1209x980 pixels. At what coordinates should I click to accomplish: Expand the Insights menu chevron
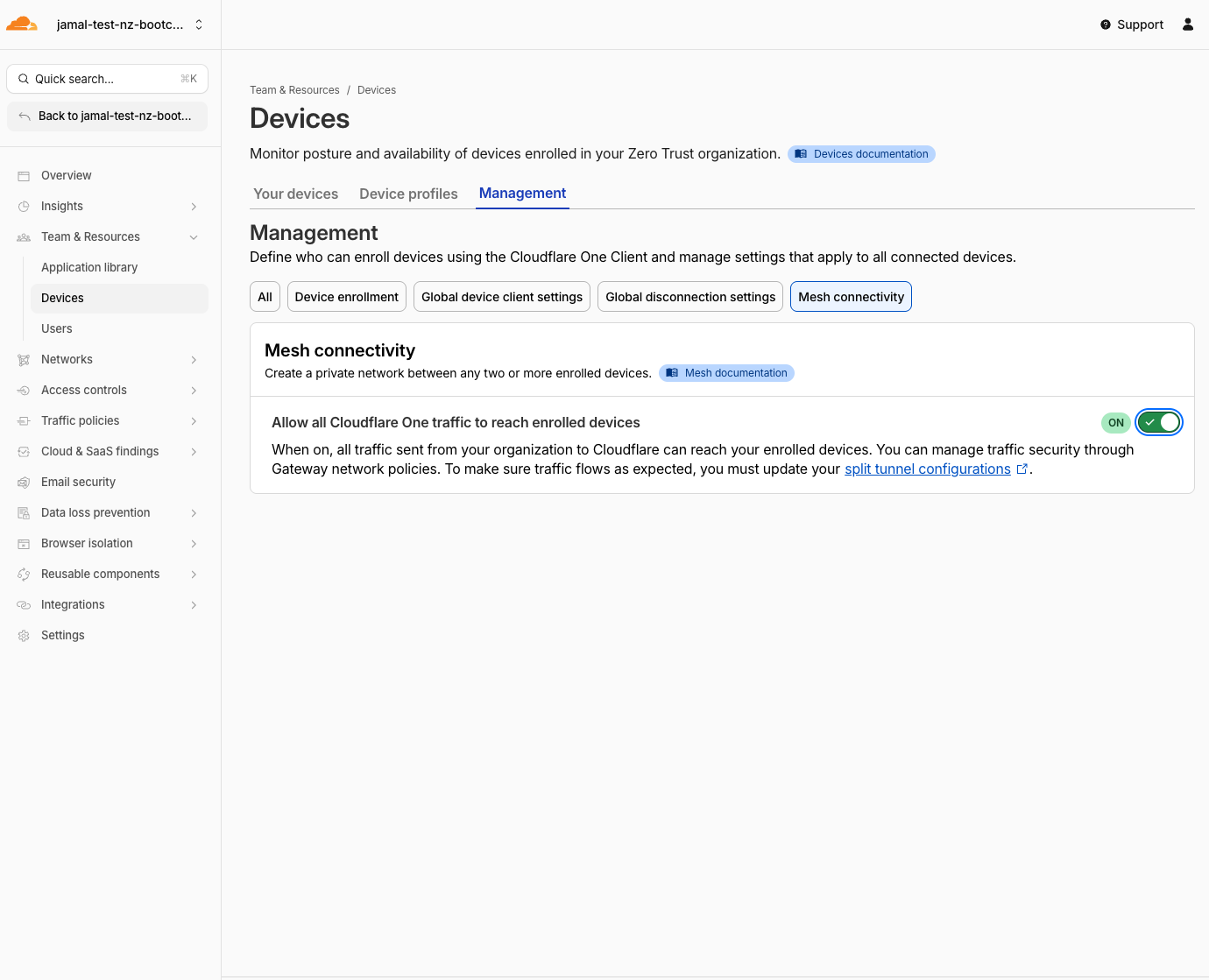coord(194,207)
